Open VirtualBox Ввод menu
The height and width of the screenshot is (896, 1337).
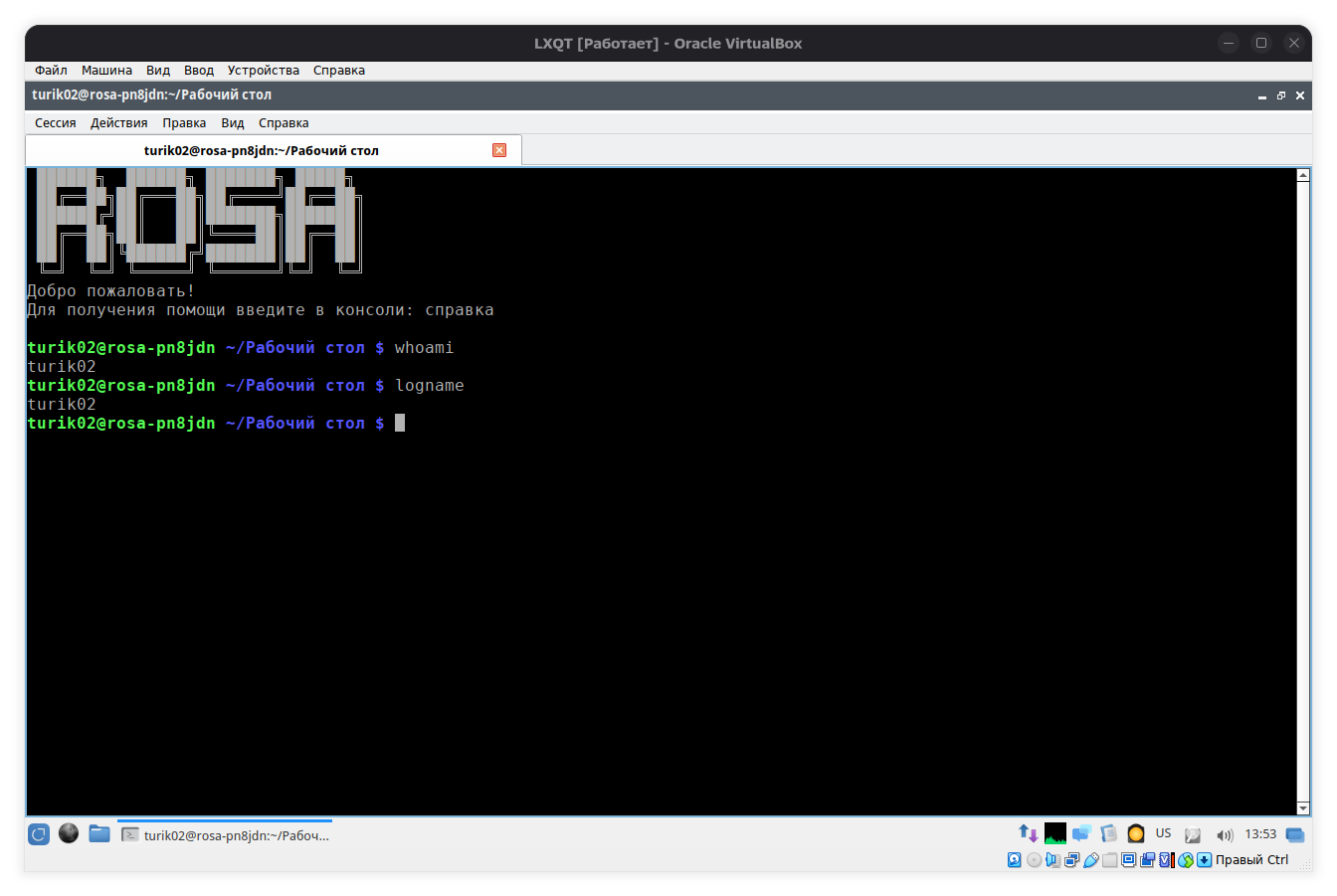(199, 71)
